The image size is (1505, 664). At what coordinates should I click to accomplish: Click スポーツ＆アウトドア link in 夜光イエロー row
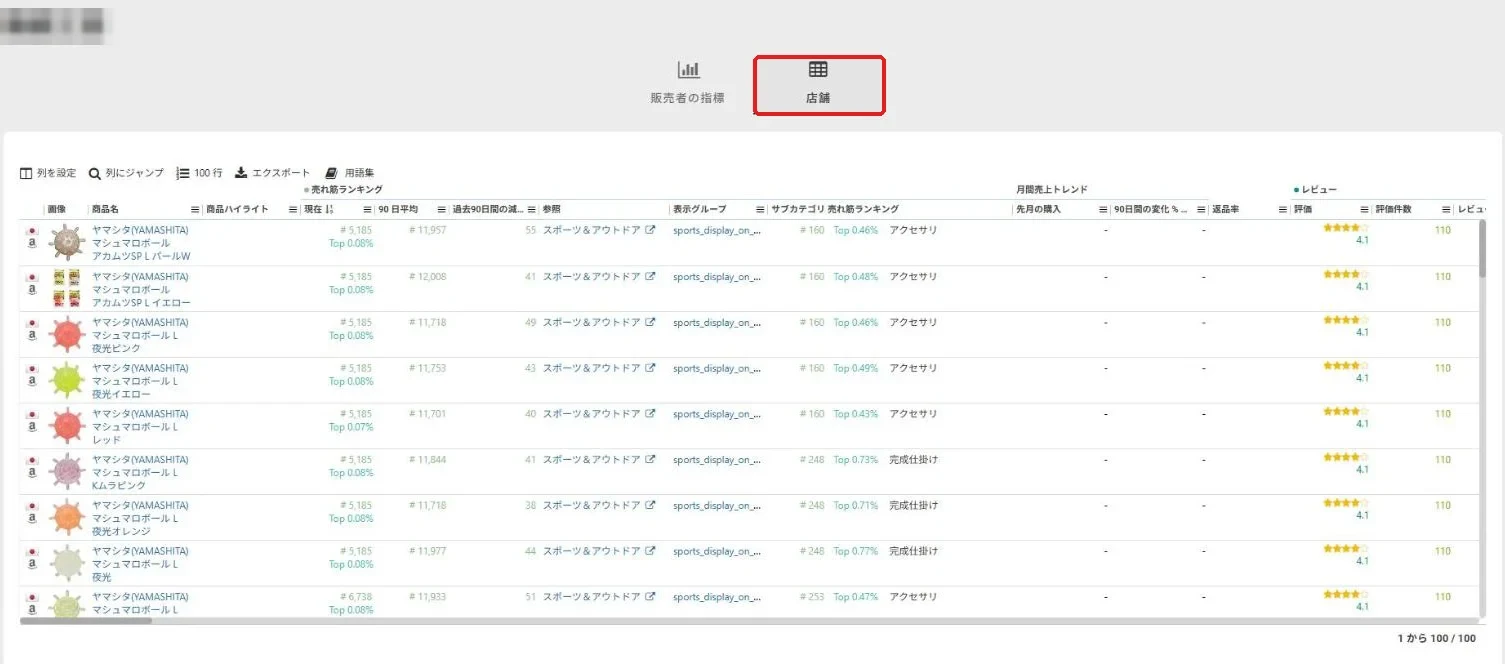coord(591,368)
